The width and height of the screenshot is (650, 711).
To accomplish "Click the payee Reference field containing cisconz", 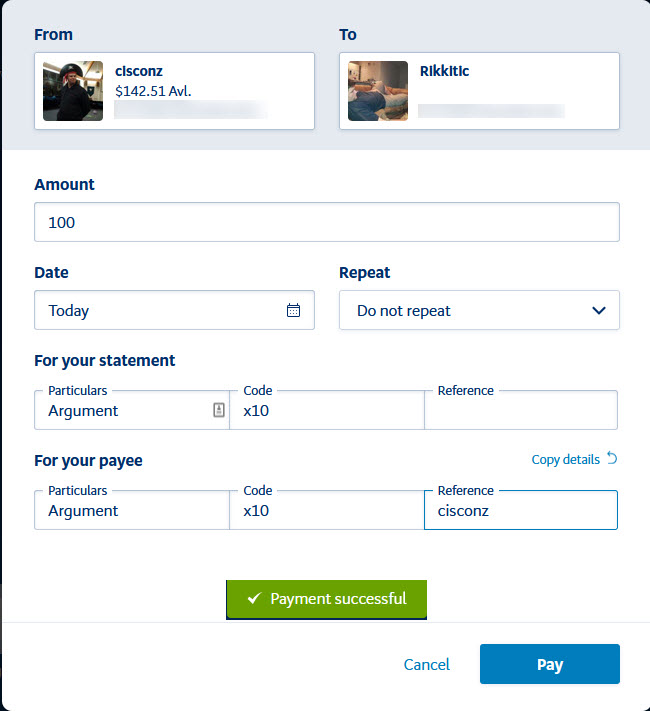I will click(x=520, y=511).
